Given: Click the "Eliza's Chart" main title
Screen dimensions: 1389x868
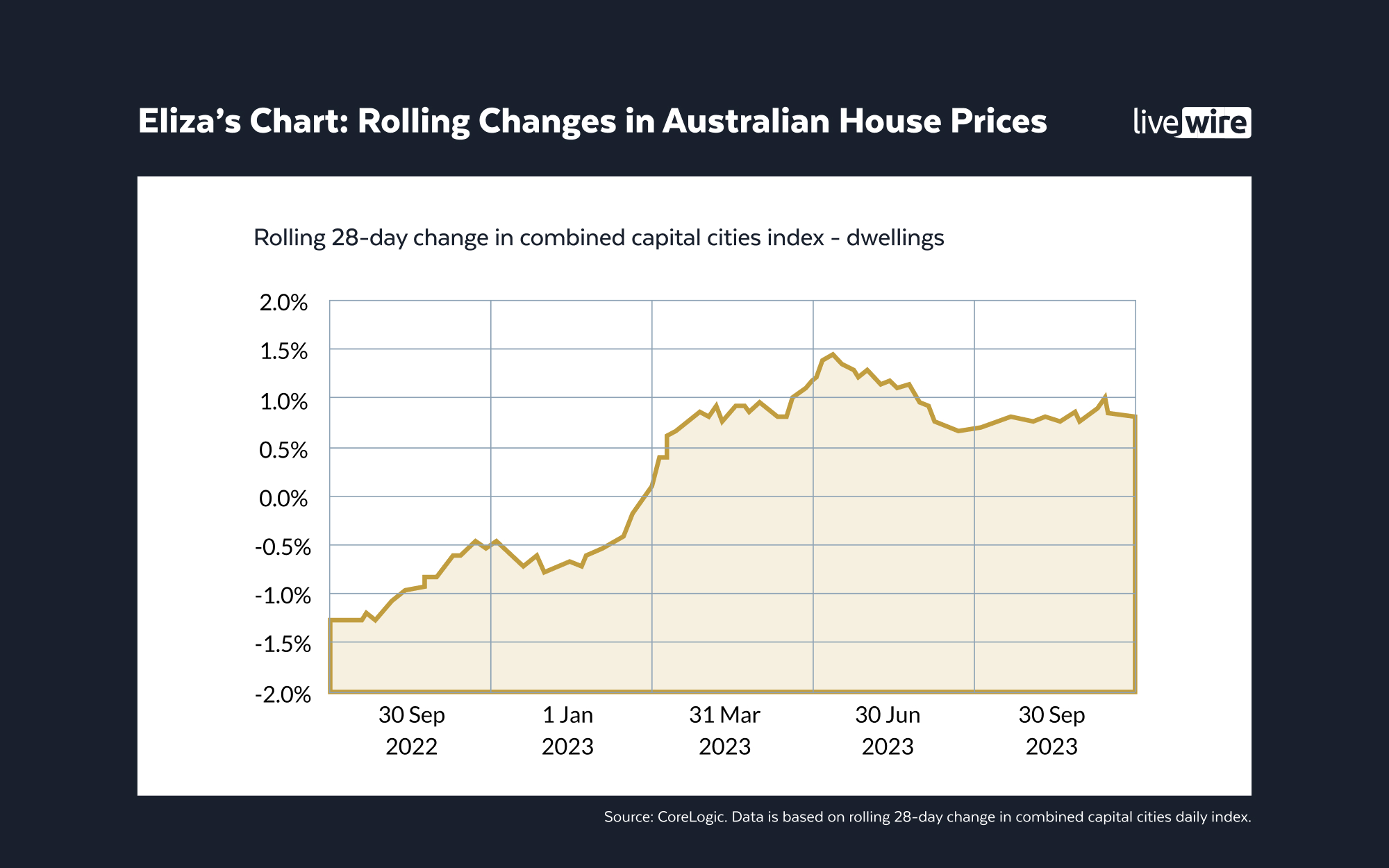Looking at the screenshot, I should click(592, 122).
